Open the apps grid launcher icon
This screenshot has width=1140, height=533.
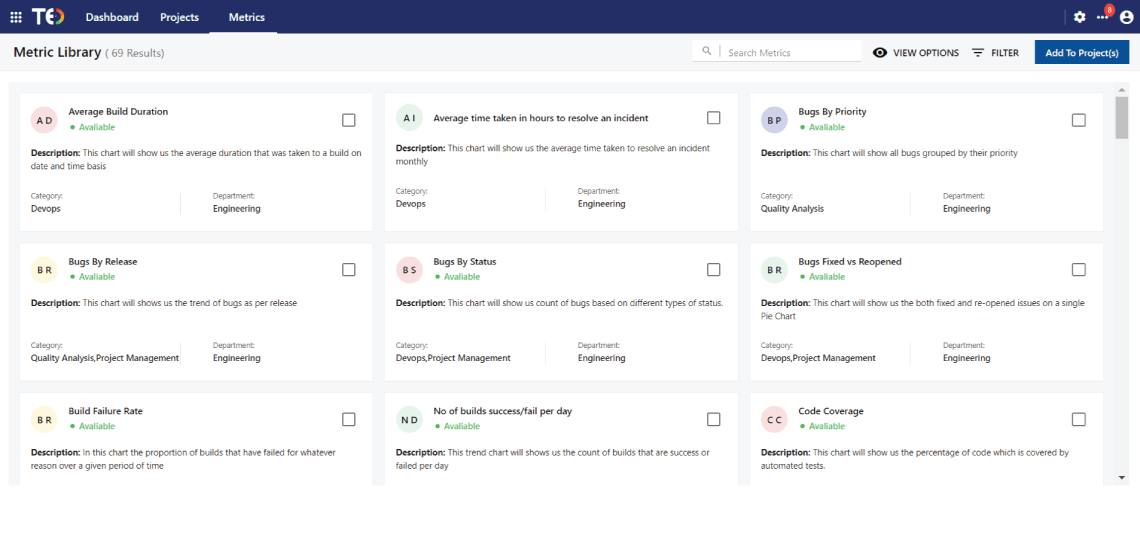click(x=16, y=17)
